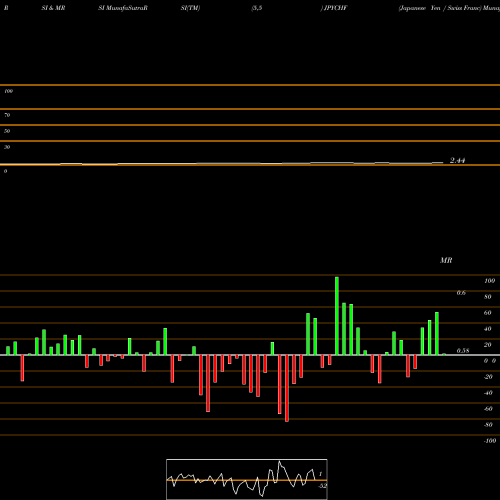
Task: Click the -40 label on MR axis
Action: (488, 393)
